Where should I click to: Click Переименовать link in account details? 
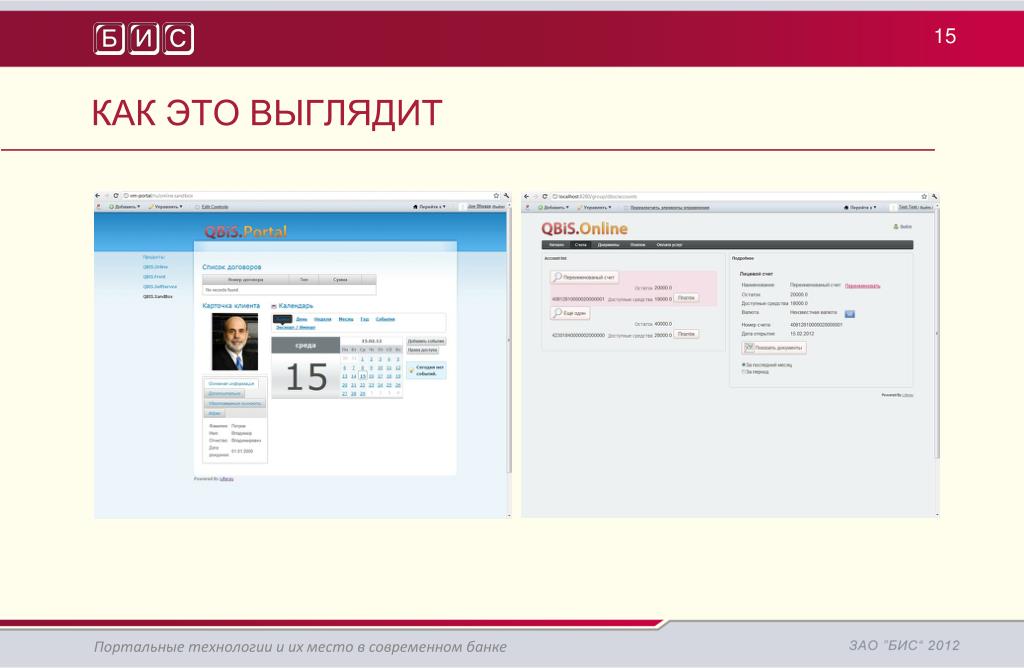863,286
